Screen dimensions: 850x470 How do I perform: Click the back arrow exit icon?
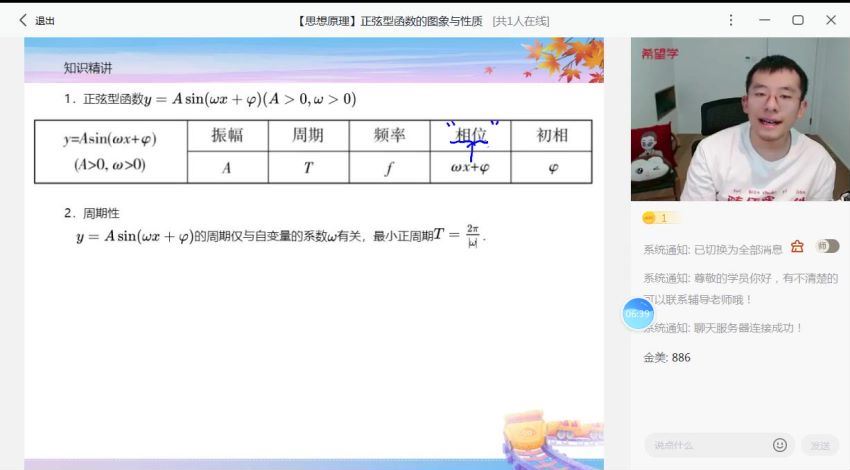pos(23,21)
